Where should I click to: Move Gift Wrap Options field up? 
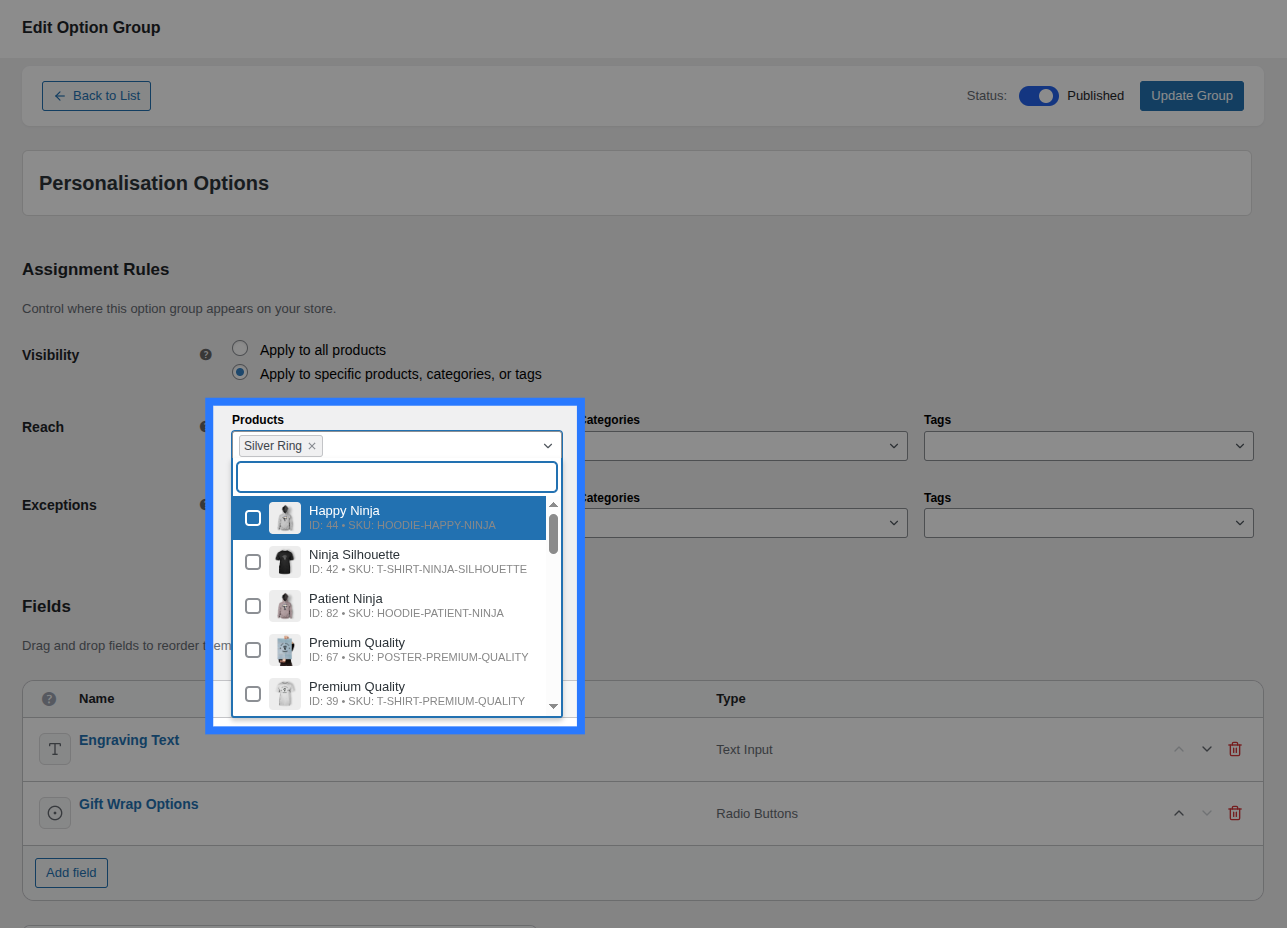1179,813
